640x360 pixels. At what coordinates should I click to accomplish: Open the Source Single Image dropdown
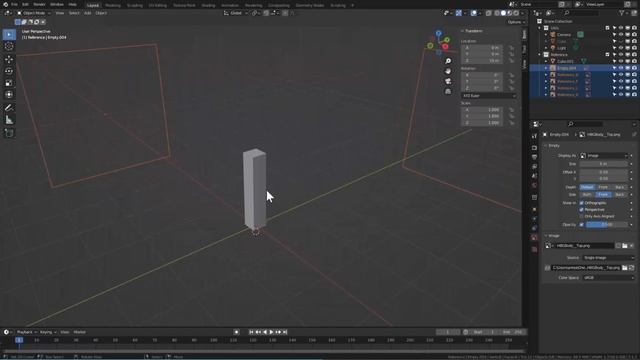point(608,258)
